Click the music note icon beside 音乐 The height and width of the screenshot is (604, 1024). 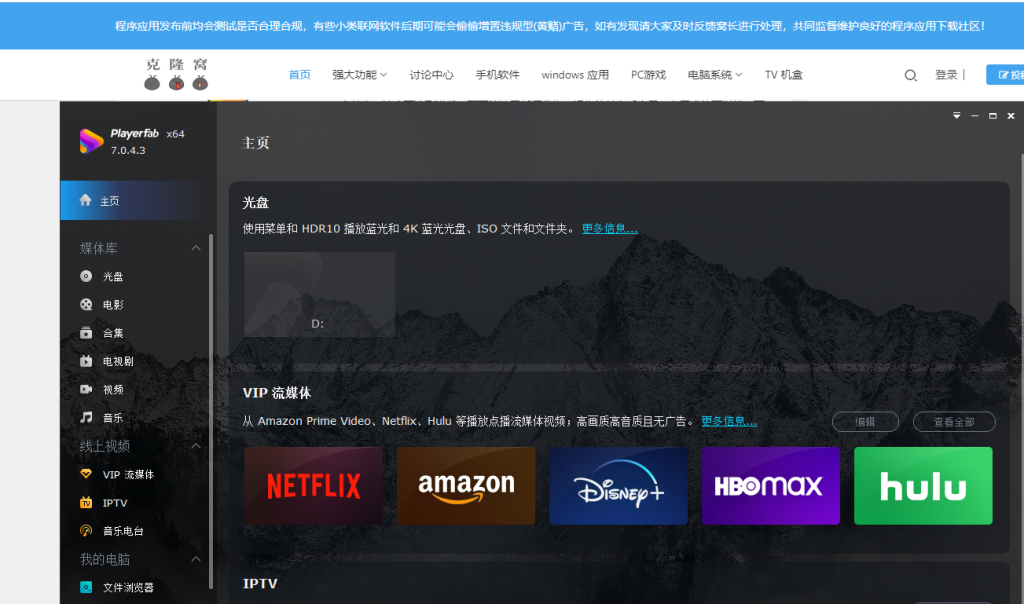coord(86,417)
